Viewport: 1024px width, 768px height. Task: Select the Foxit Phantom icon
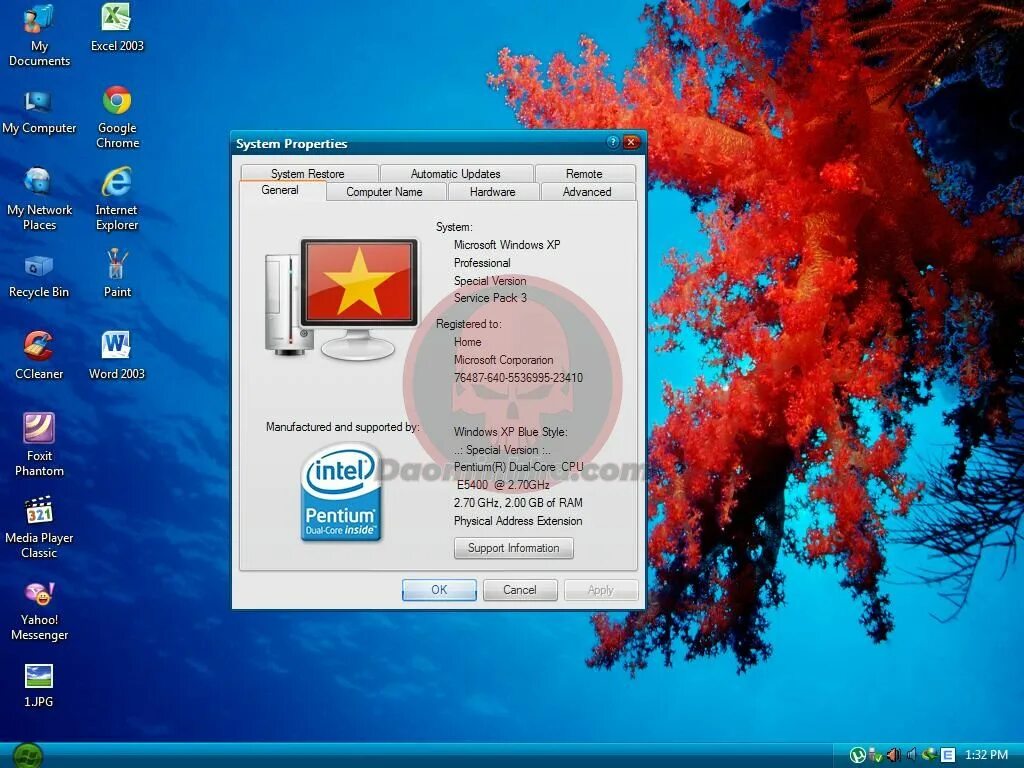(x=39, y=445)
